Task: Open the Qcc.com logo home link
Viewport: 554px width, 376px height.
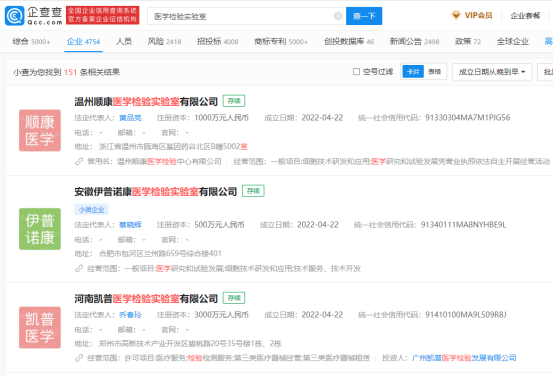Action: pos(34,16)
